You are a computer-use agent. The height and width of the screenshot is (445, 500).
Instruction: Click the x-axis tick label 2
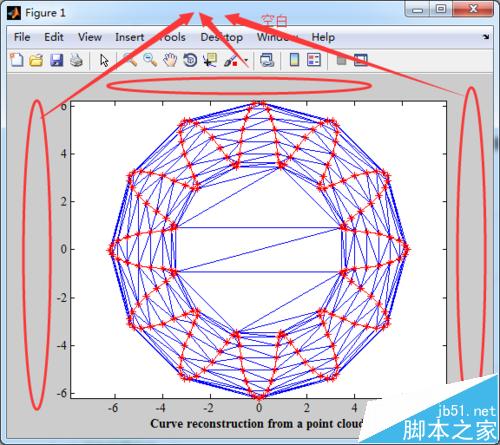point(307,407)
